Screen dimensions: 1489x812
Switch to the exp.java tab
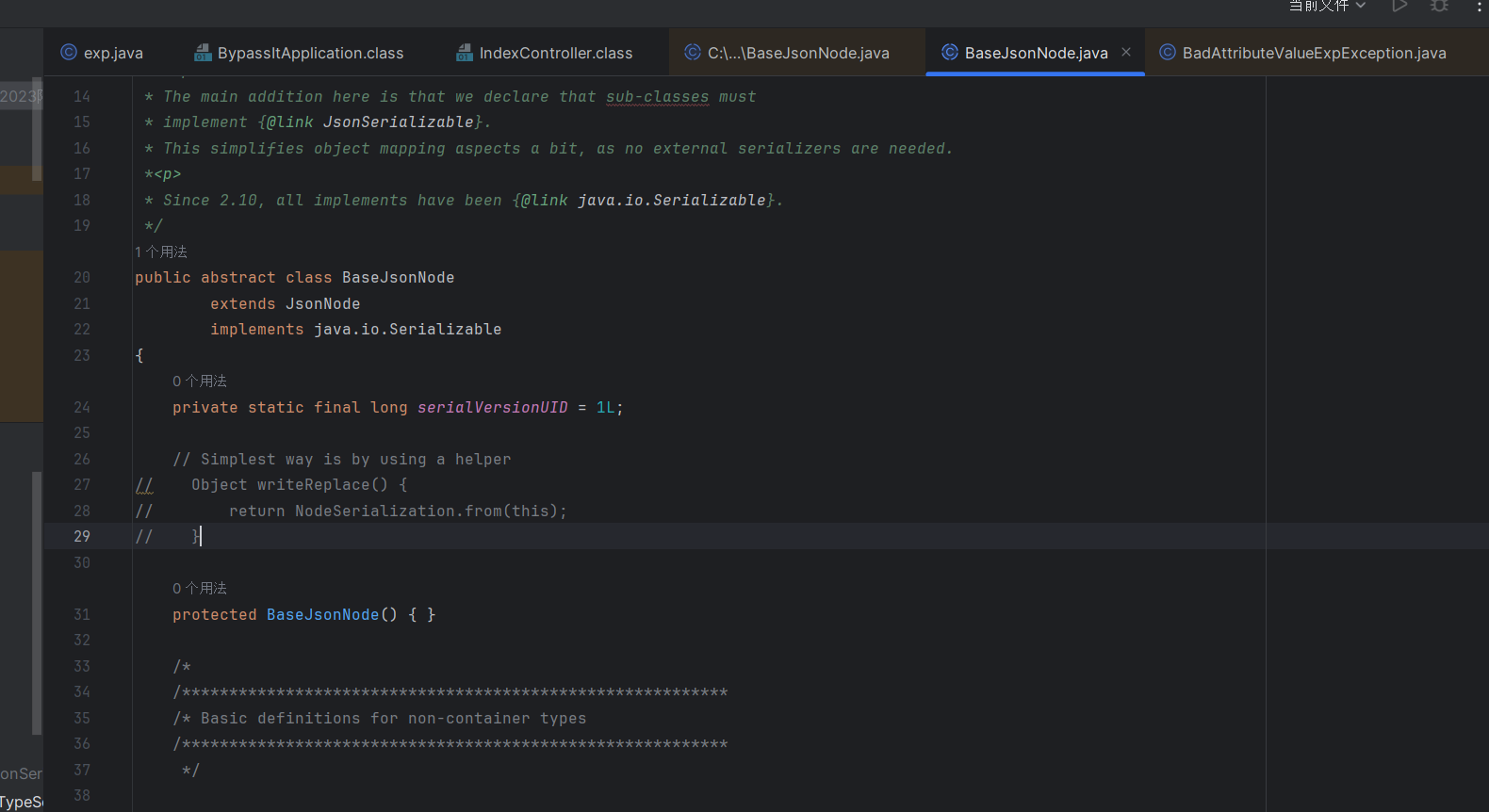(x=102, y=53)
